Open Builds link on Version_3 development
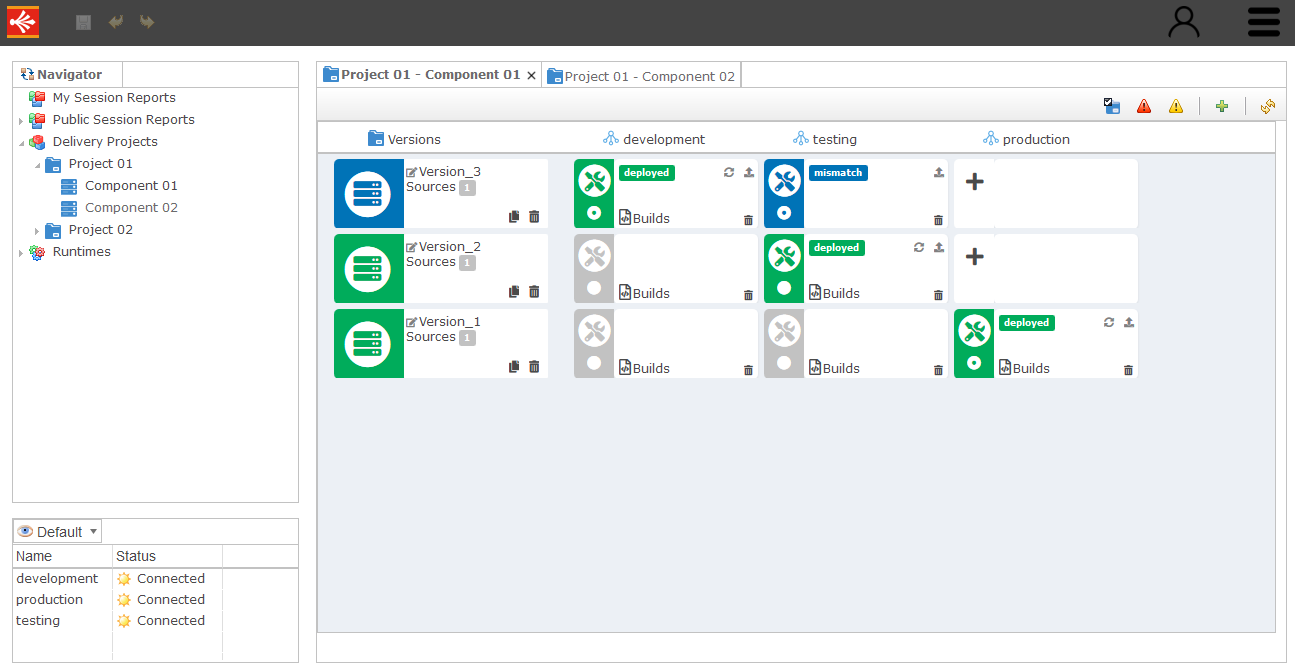This screenshot has height=669, width=1295. pyautogui.click(x=644, y=217)
